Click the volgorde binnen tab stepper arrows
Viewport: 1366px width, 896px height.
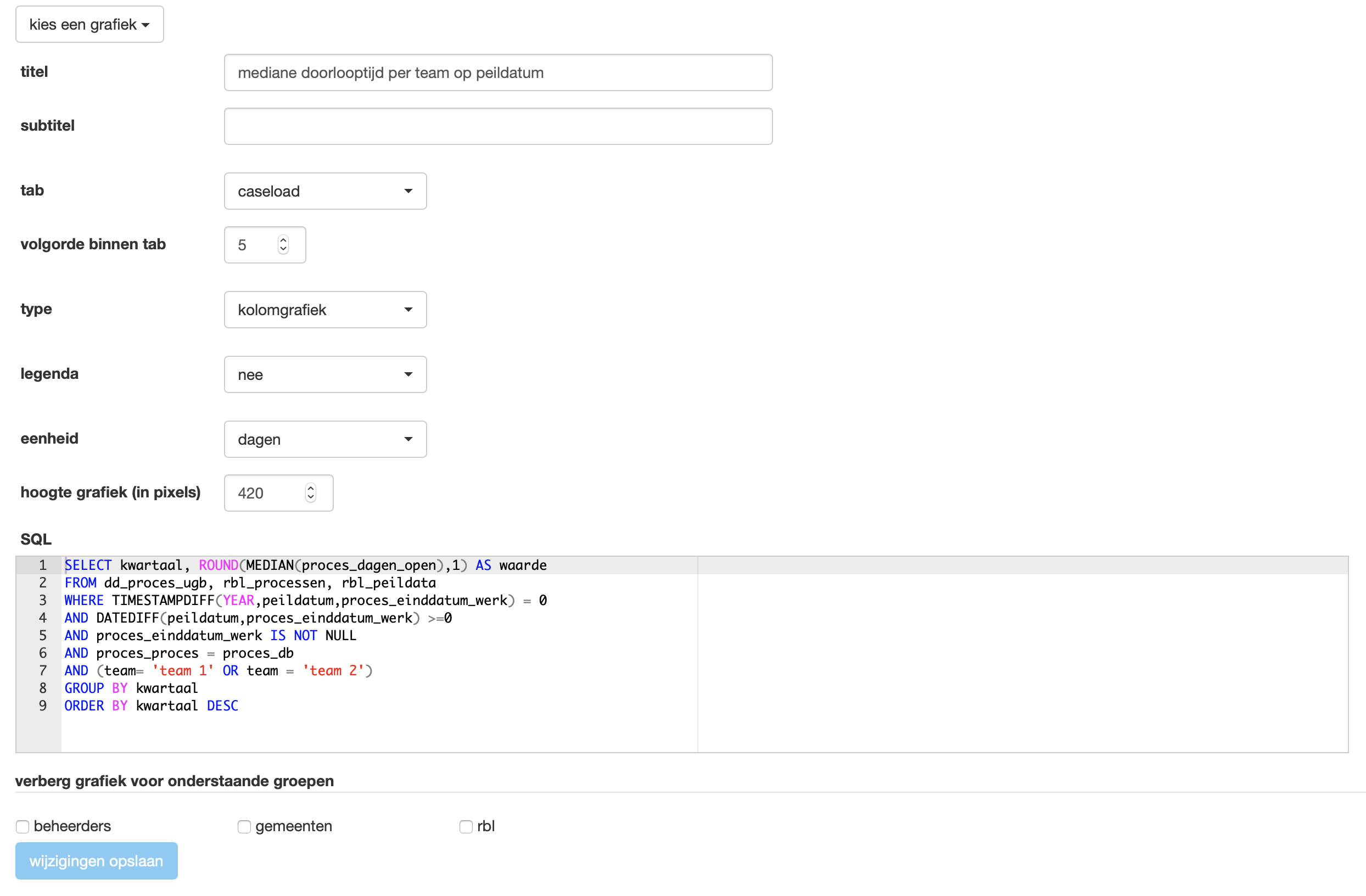click(x=283, y=245)
